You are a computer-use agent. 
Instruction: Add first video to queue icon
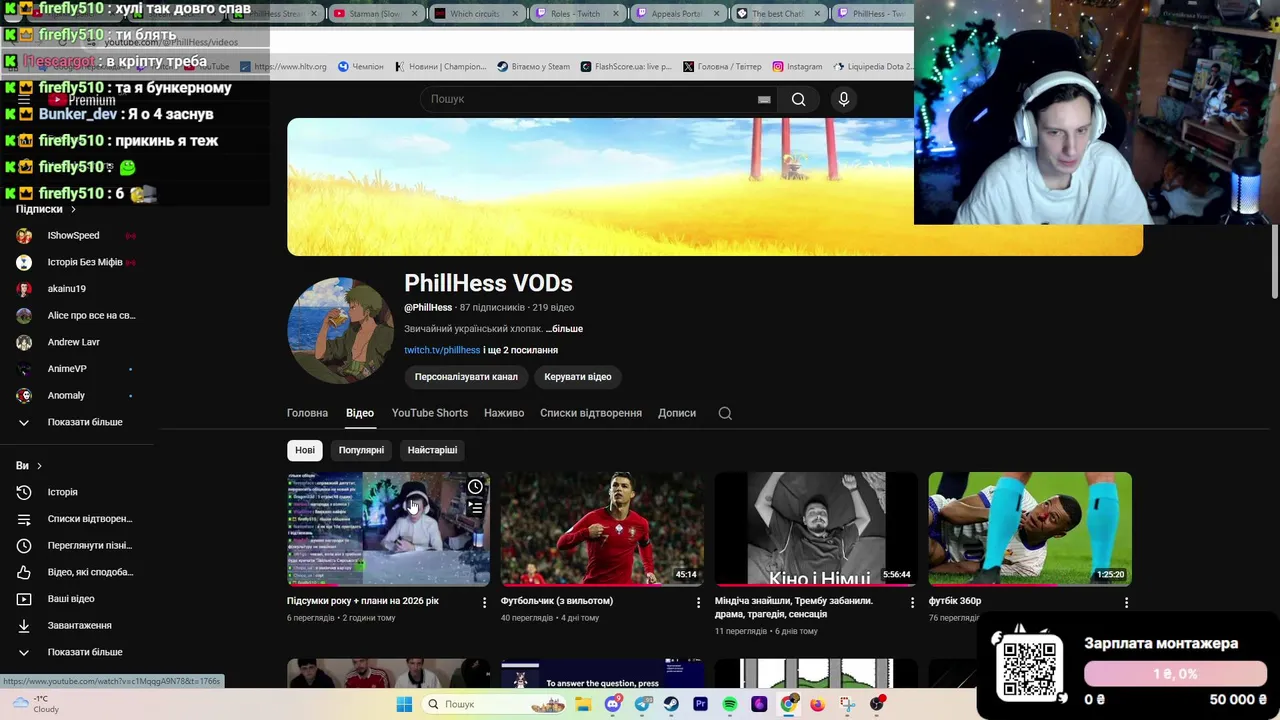tap(475, 508)
